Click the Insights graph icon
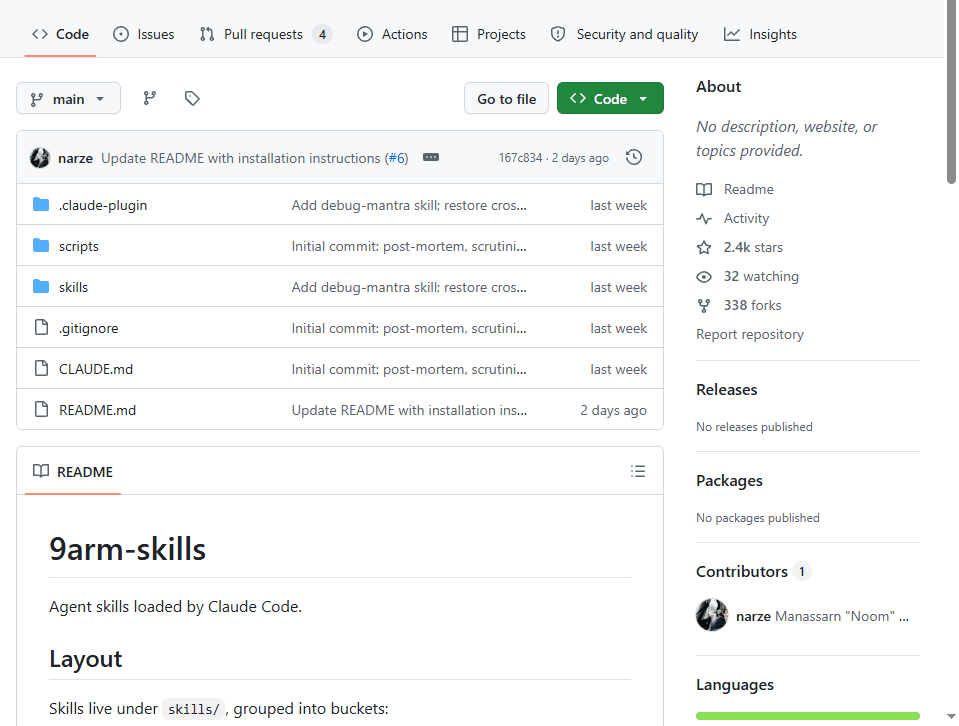This screenshot has height=726, width=959. (731, 34)
